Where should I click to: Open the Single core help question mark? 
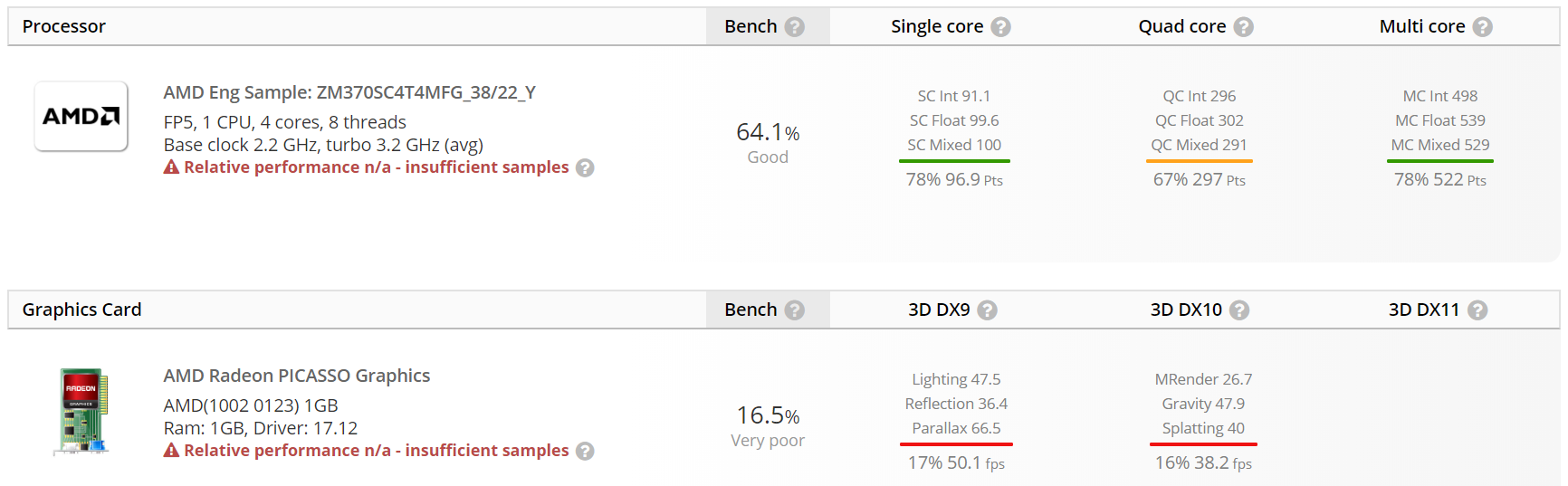(x=1000, y=27)
